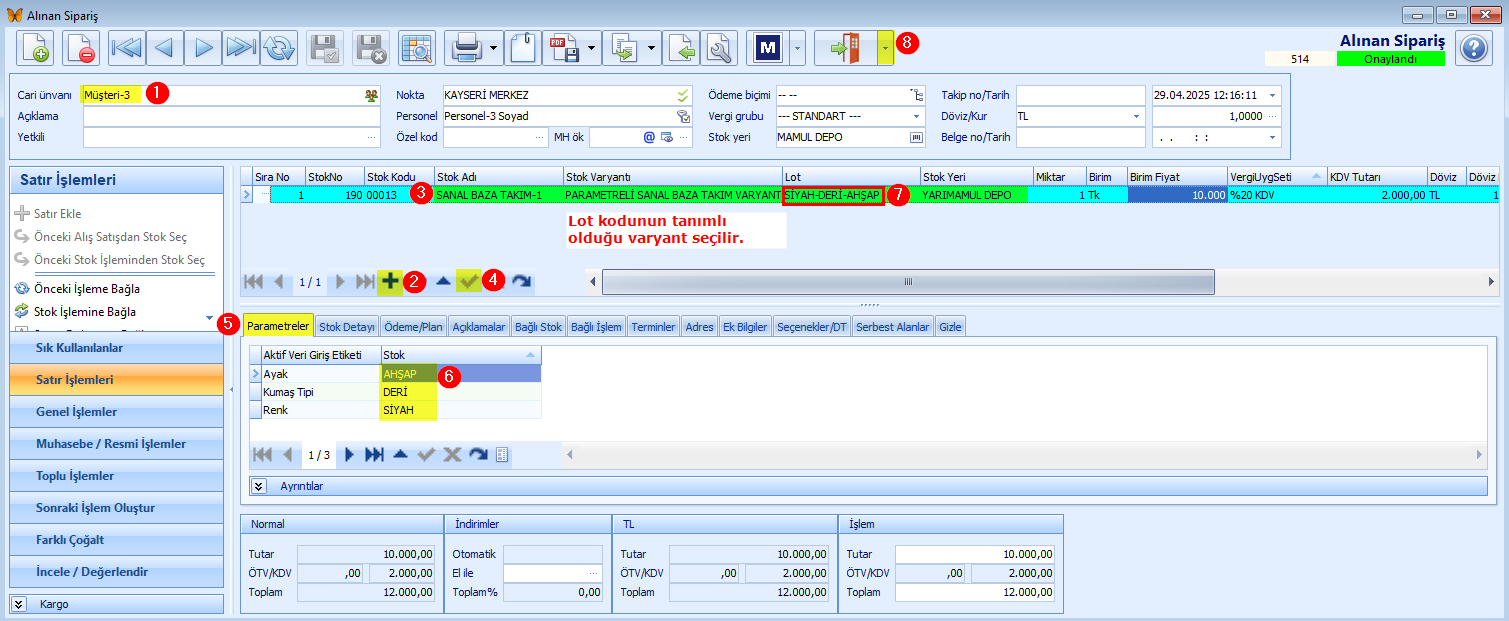
Task: Open the Toplu İşlemler sidebar group
Action: coord(116,476)
